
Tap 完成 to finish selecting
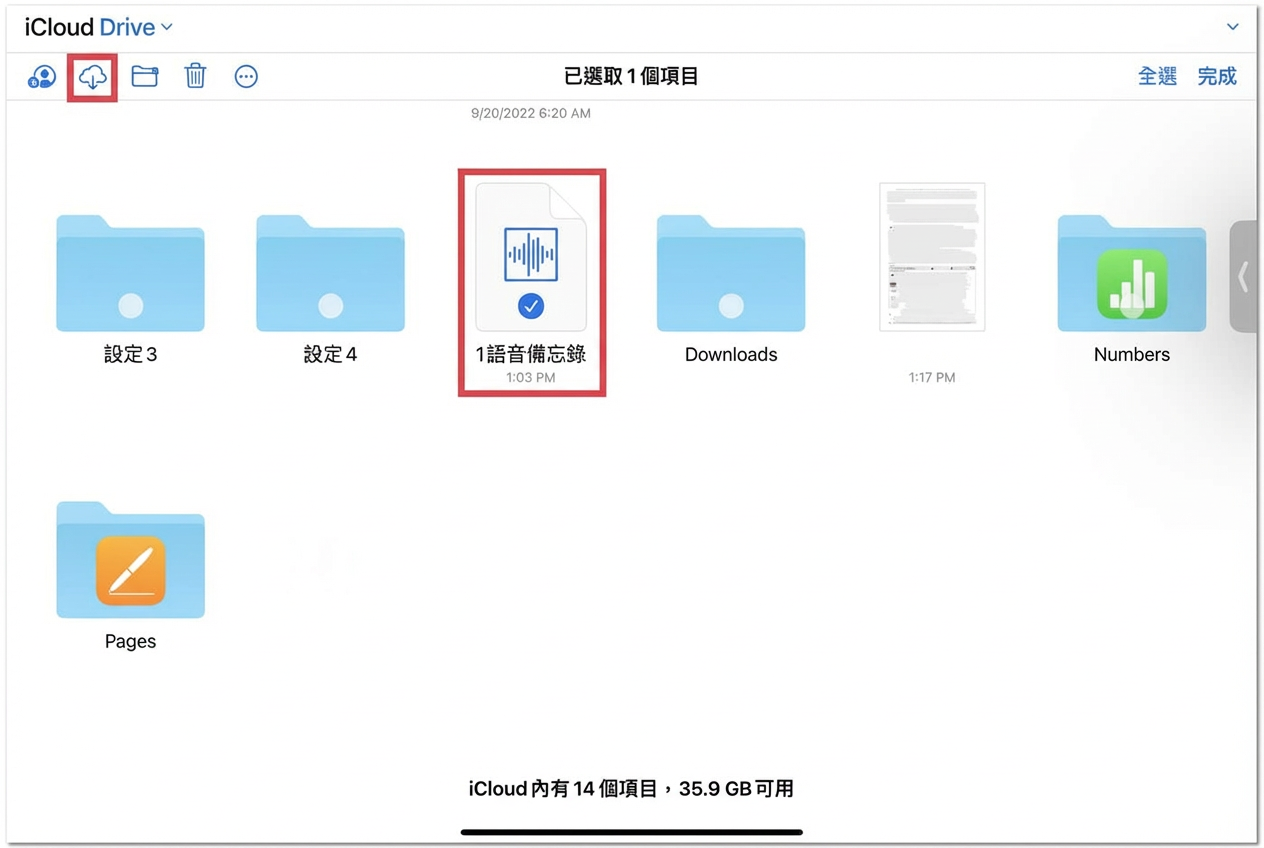[x=1217, y=76]
